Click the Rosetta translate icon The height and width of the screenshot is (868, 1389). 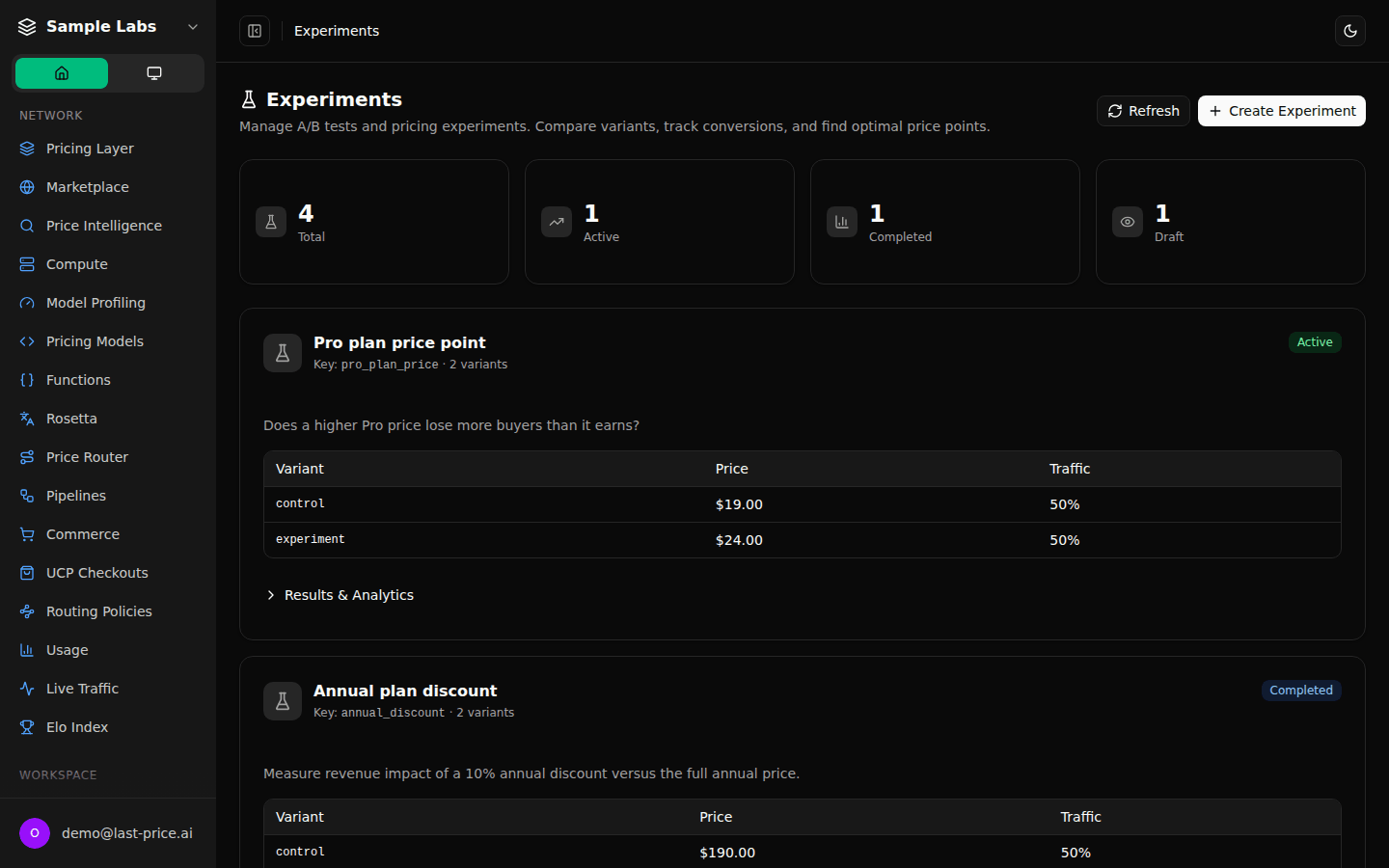click(27, 419)
